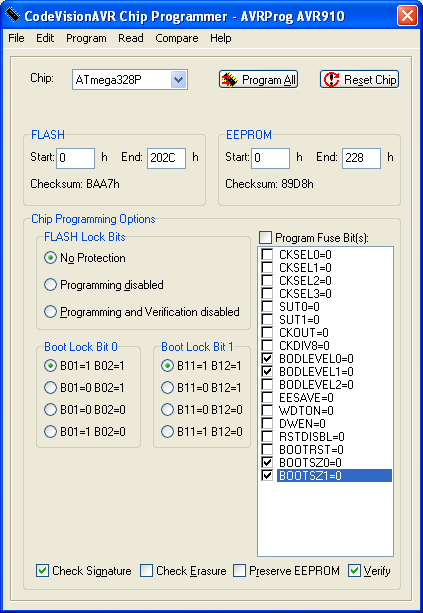Toggle the DWEN=0 fuse checkbox
The height and width of the screenshot is (613, 423).
pyautogui.click(x=267, y=423)
